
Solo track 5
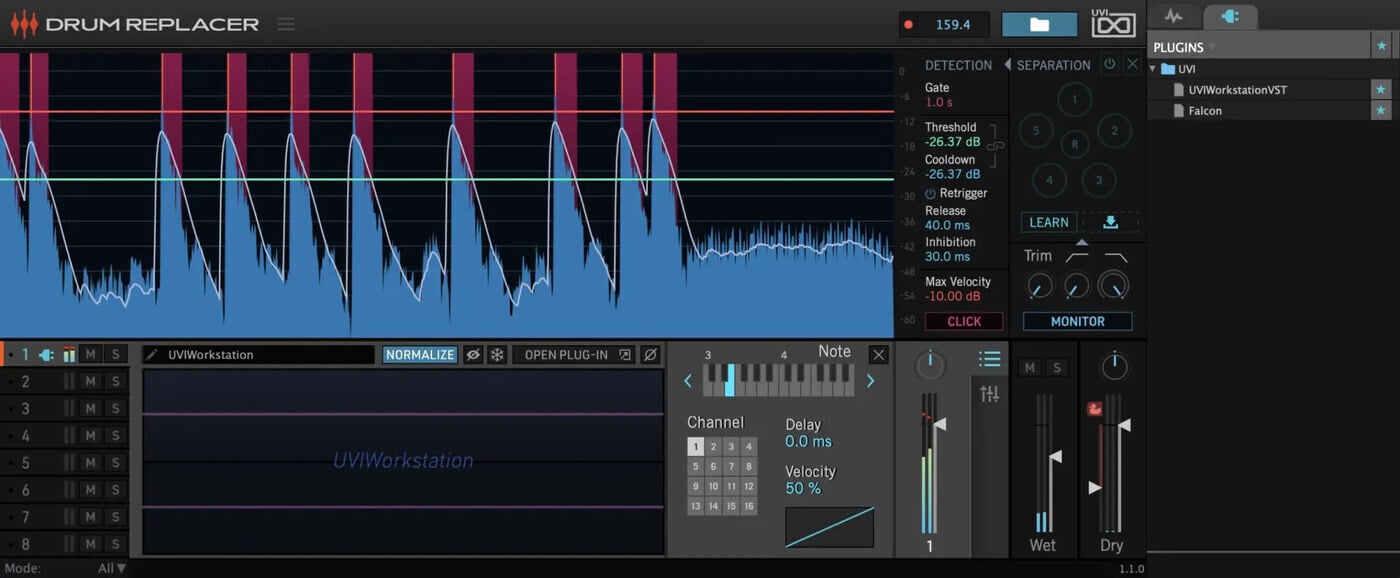[x=115, y=463]
